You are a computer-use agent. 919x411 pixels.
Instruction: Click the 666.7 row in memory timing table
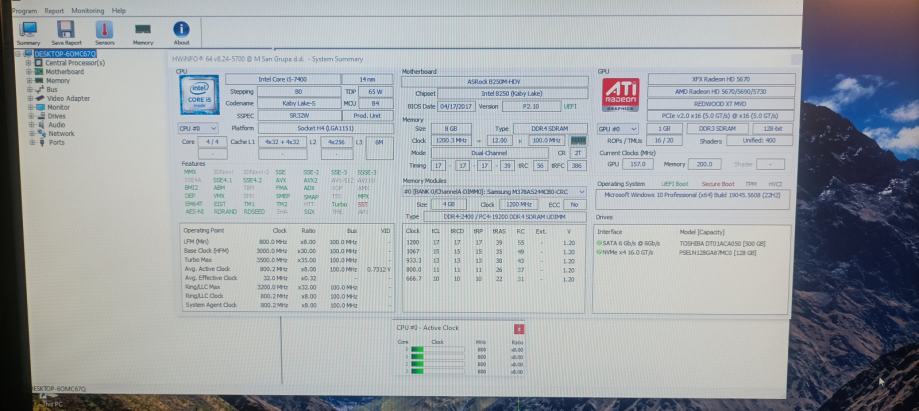[x=491, y=279]
